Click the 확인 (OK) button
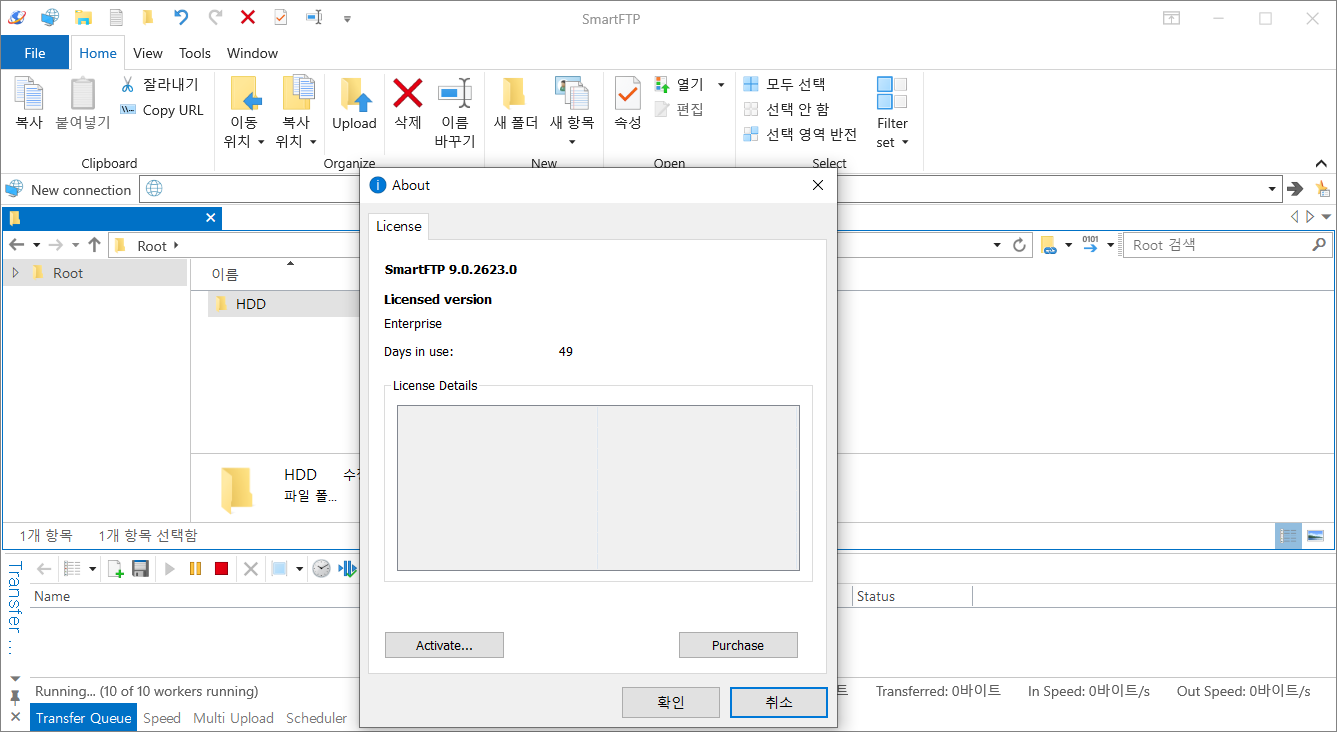Screen dimensions: 1337x732 [671, 702]
